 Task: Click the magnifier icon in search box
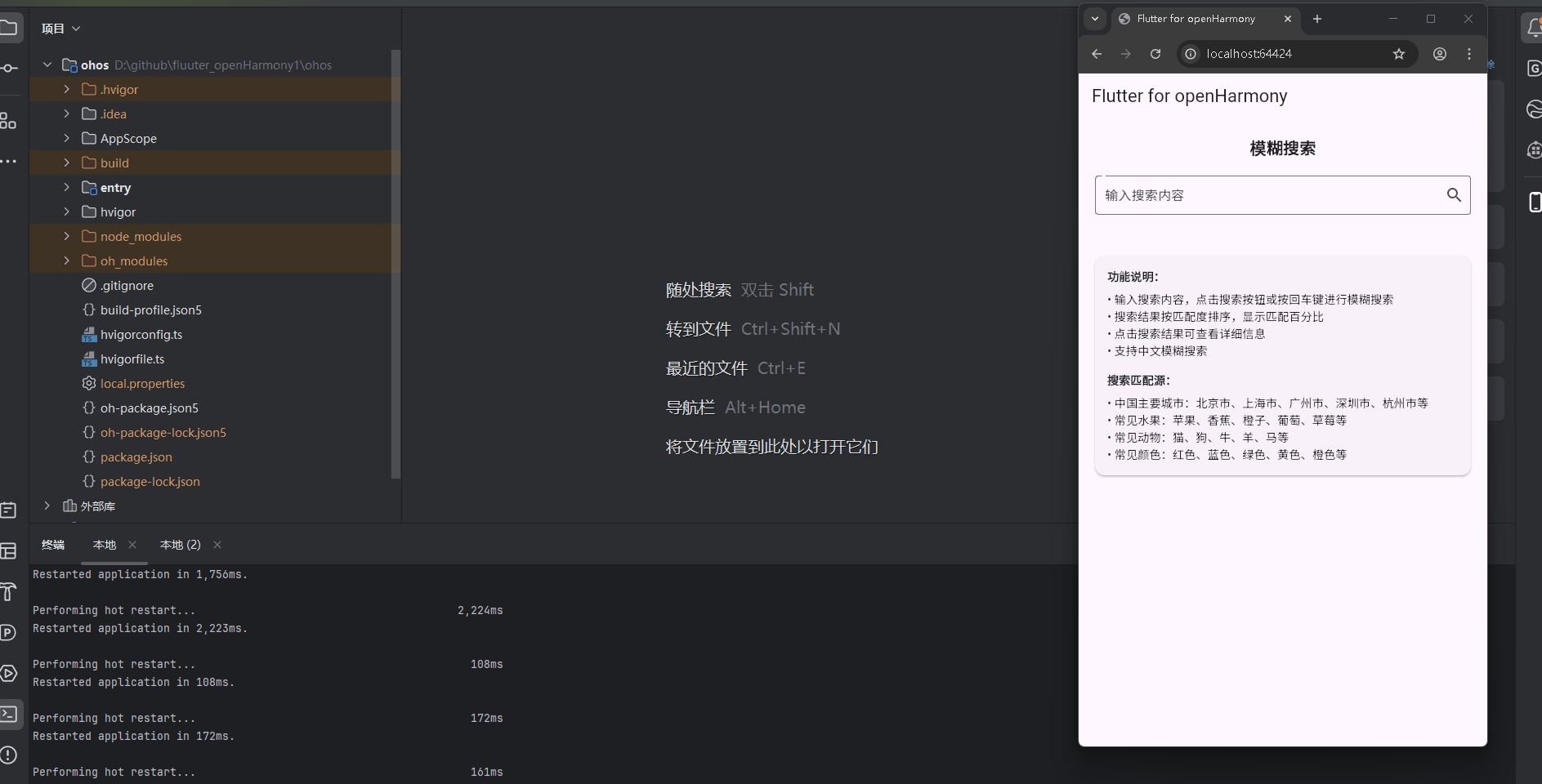(x=1454, y=195)
